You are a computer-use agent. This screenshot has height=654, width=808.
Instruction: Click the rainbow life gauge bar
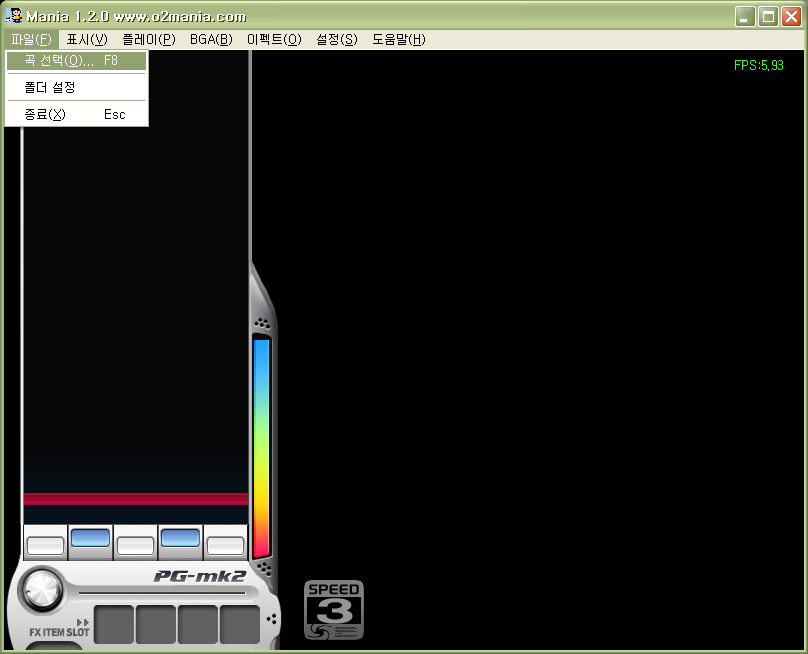tap(261, 447)
